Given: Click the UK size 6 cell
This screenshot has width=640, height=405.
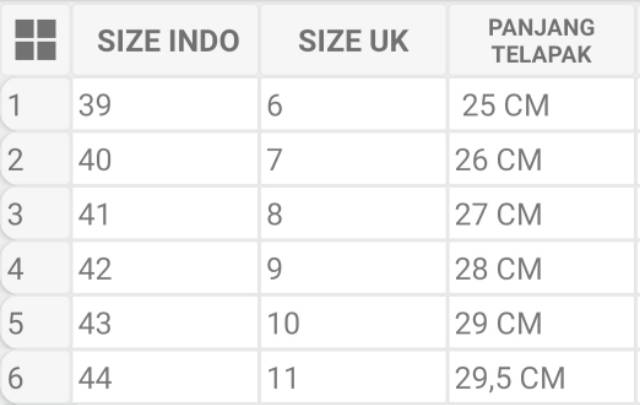Looking at the screenshot, I should tap(353, 106).
